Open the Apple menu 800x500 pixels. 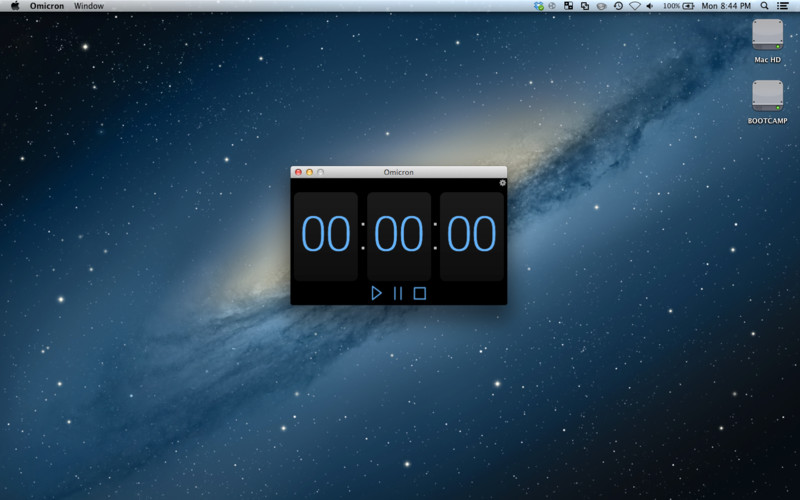point(15,6)
